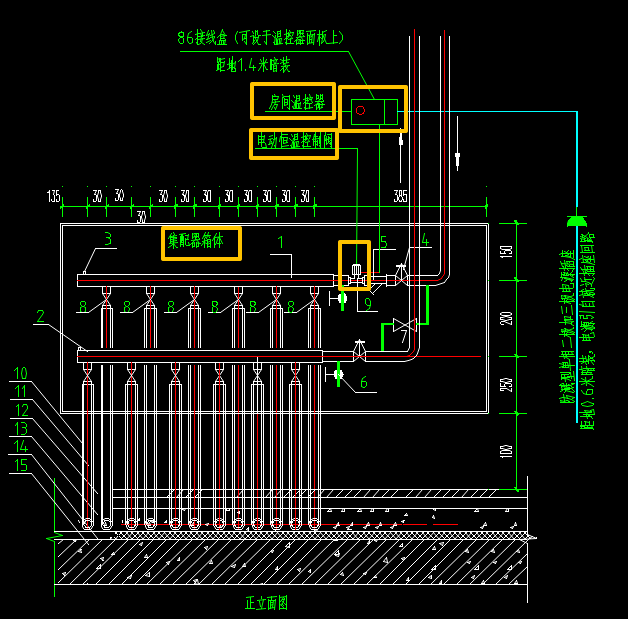Select callout number 12 in the floor legend
628x619 pixels.
tap(22, 410)
